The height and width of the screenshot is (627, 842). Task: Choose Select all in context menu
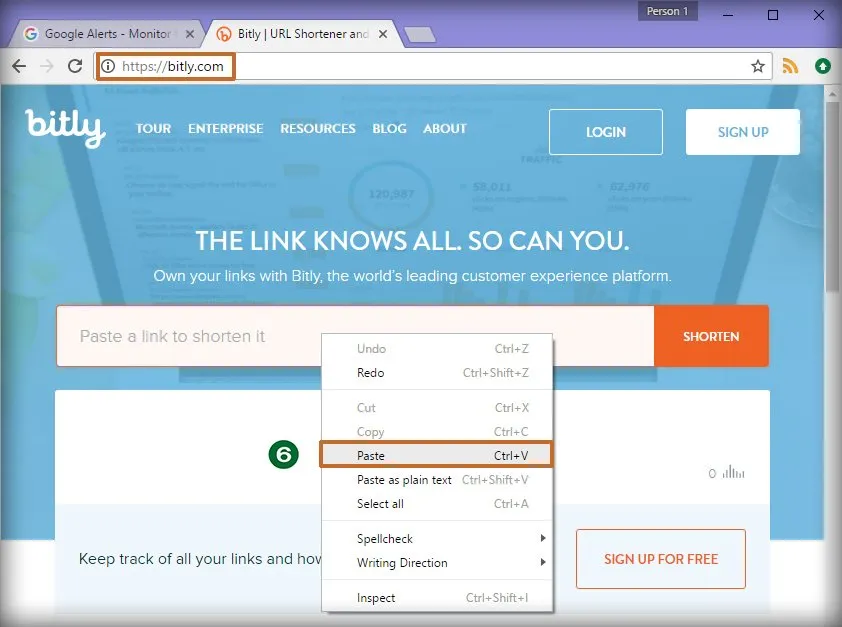tap(437, 504)
